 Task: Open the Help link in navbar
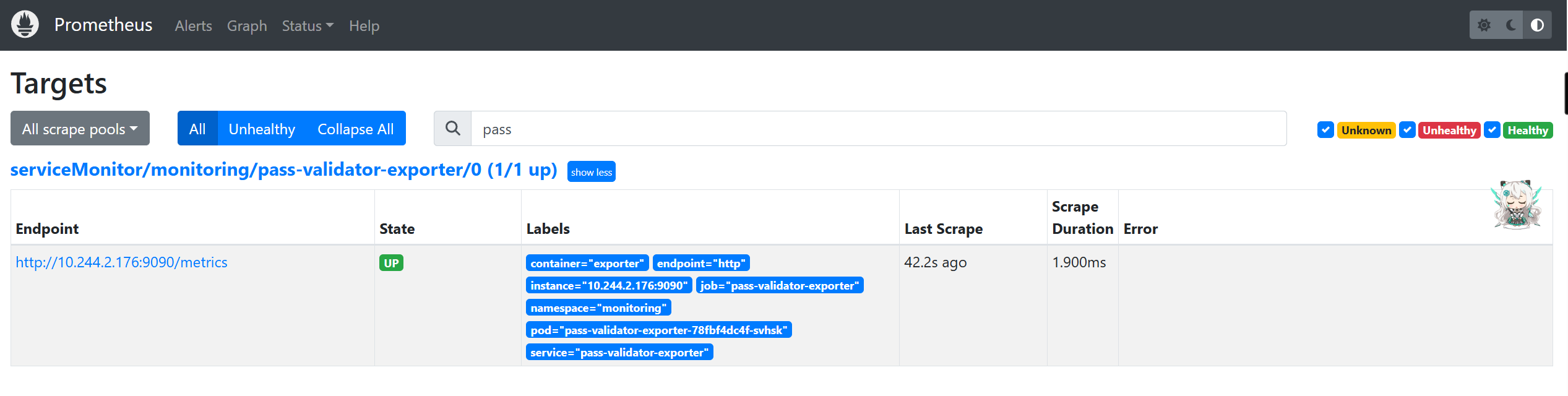(x=364, y=26)
